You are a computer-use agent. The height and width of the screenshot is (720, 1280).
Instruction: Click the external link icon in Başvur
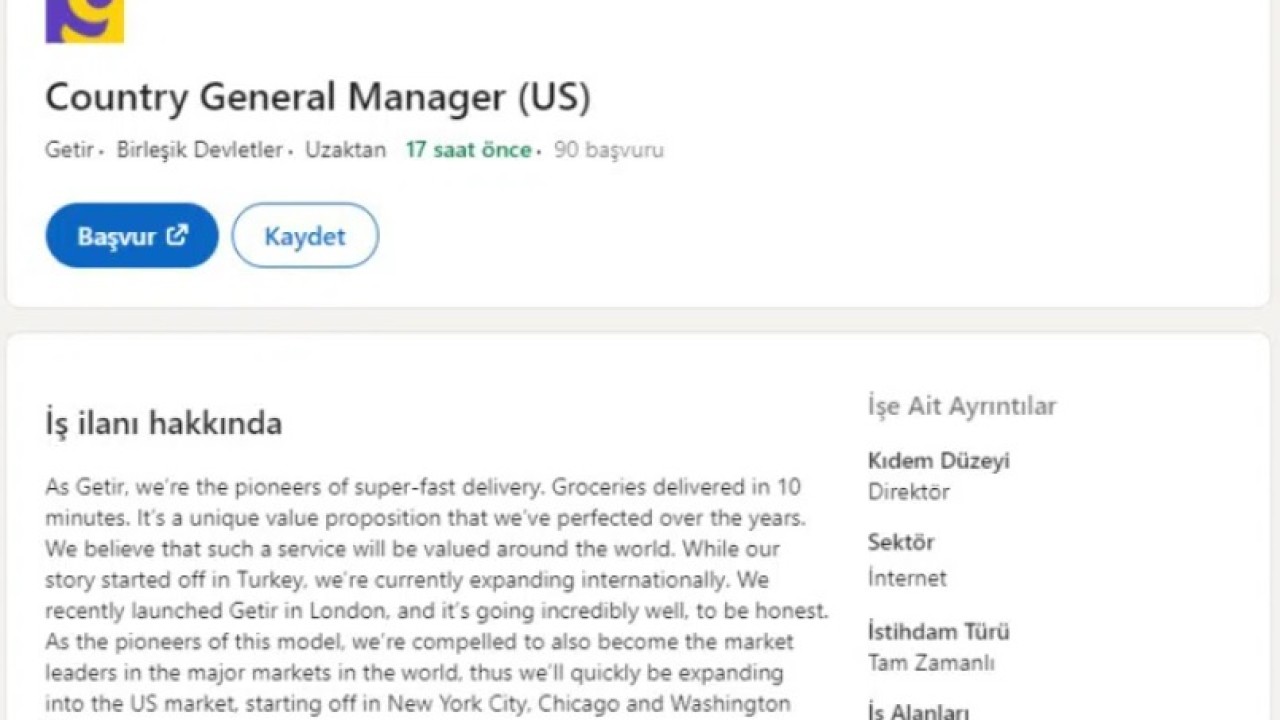[x=177, y=235]
